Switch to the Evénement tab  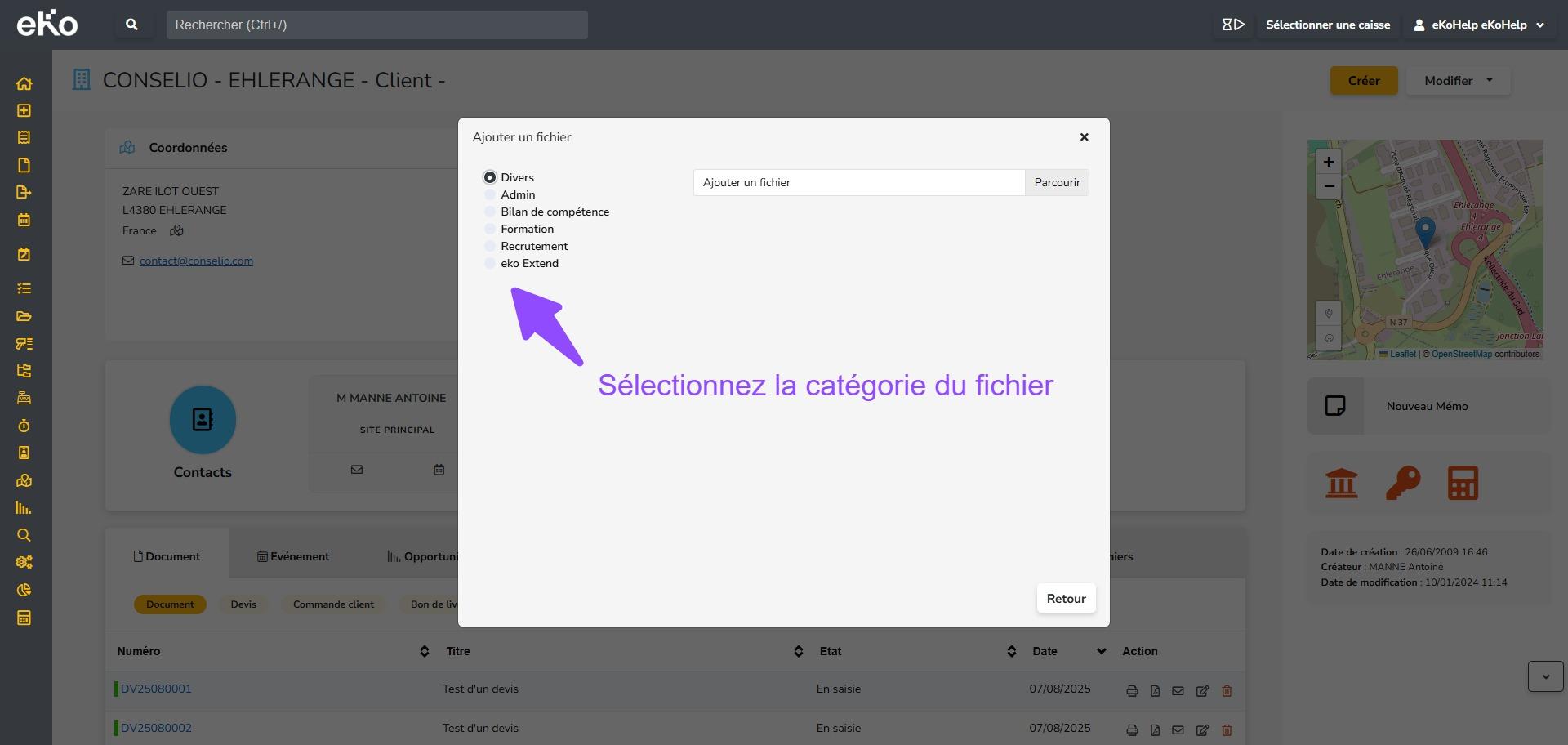pos(293,556)
